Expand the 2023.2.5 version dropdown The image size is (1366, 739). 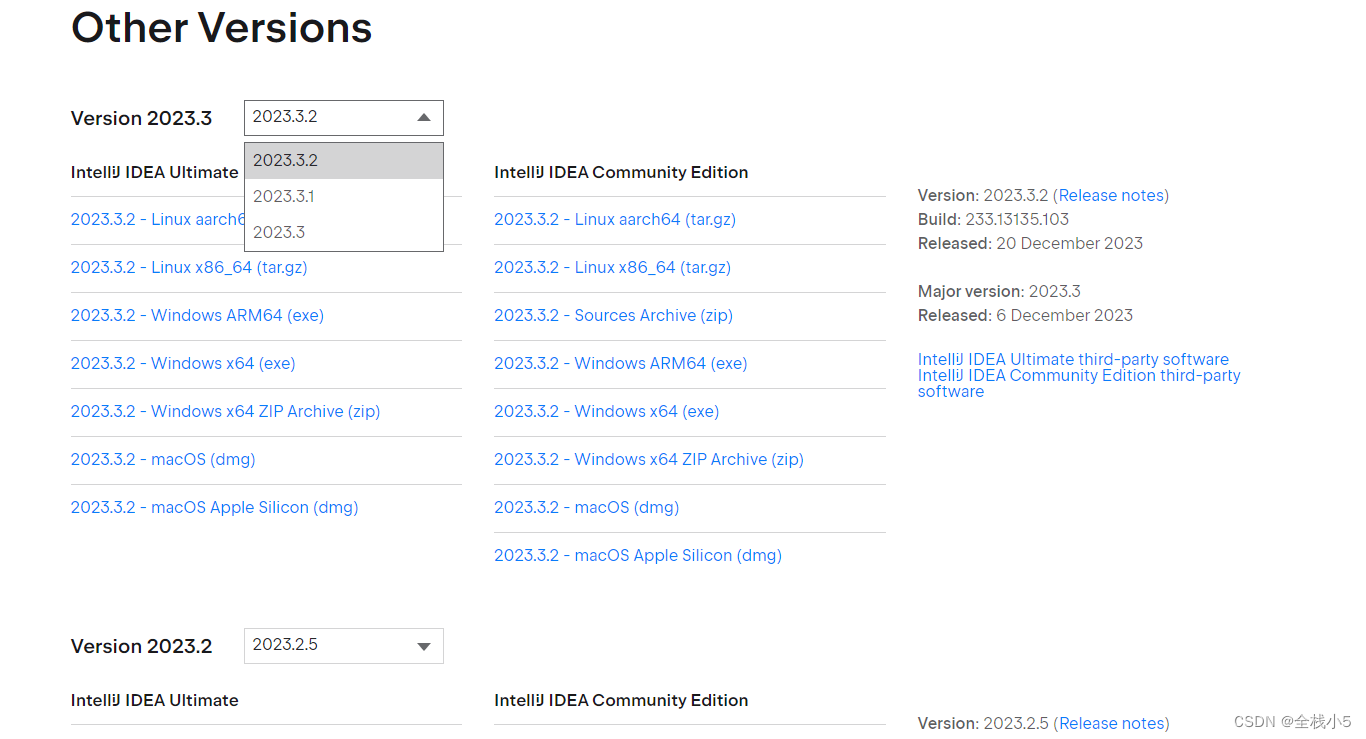pyautogui.click(x=343, y=646)
